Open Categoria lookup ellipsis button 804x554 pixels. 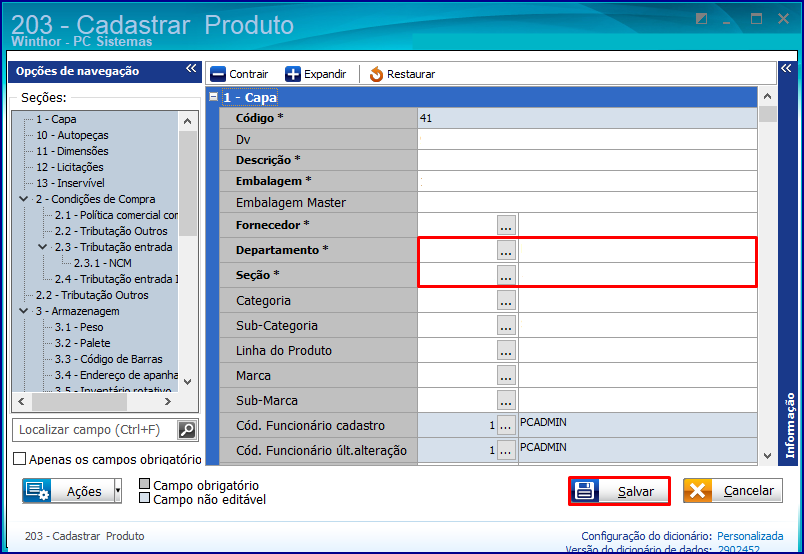pyautogui.click(x=506, y=301)
